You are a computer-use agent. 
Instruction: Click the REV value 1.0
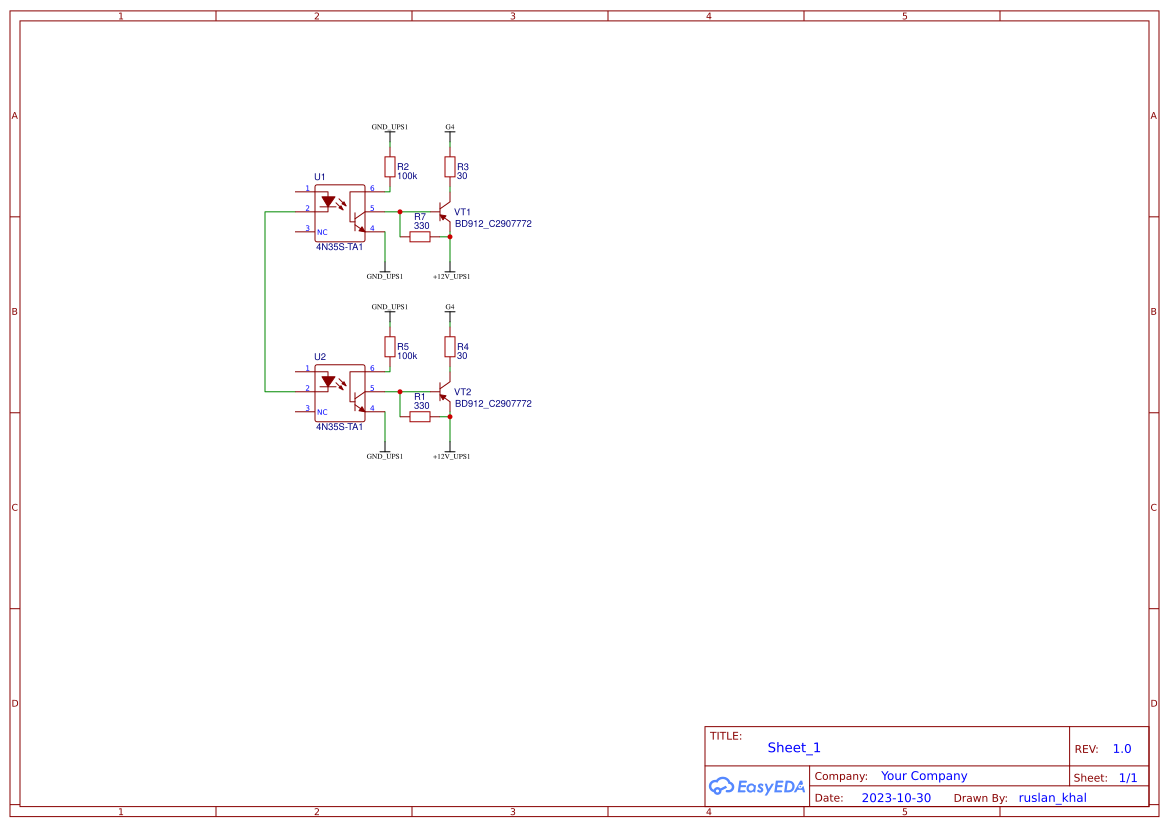(x=1122, y=749)
